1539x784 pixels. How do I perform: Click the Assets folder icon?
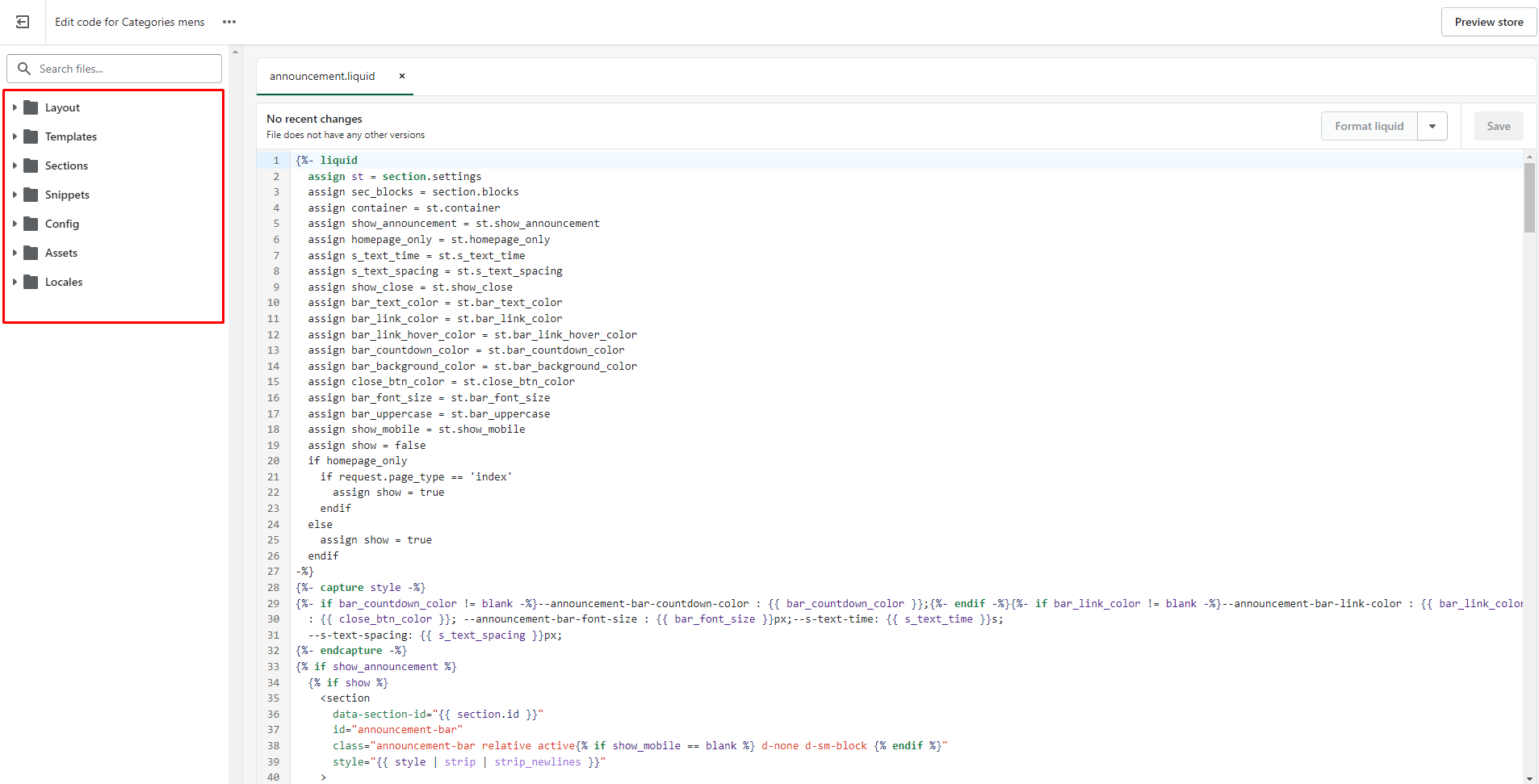(31, 253)
